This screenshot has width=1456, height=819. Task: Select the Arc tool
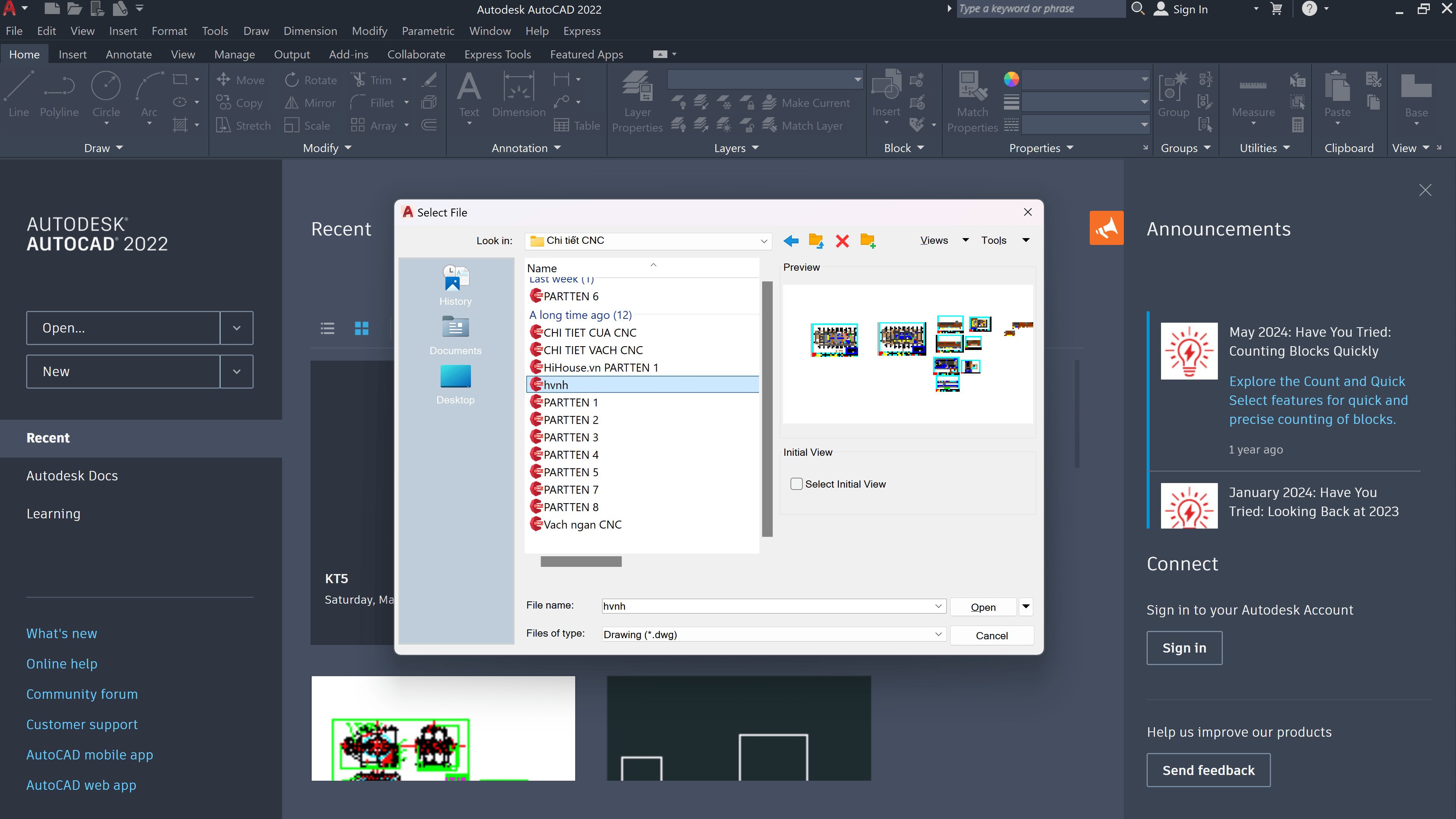coord(149,94)
